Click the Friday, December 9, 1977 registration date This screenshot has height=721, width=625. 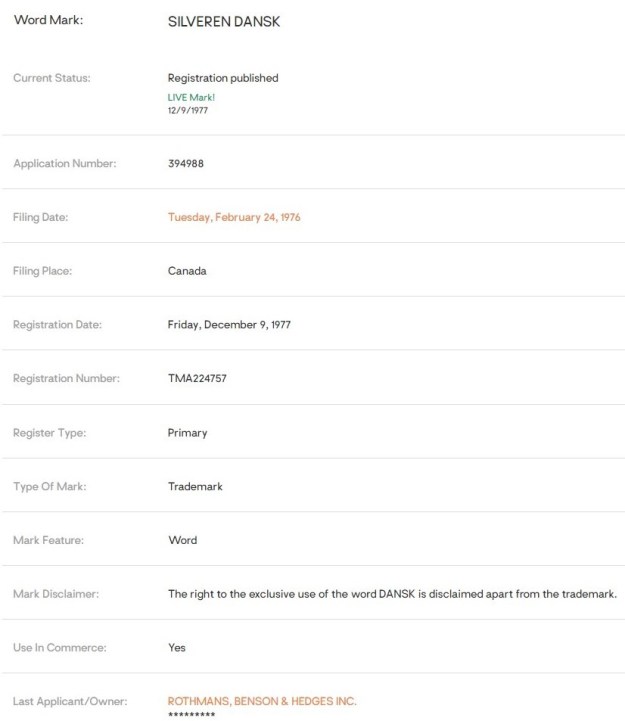pos(229,325)
